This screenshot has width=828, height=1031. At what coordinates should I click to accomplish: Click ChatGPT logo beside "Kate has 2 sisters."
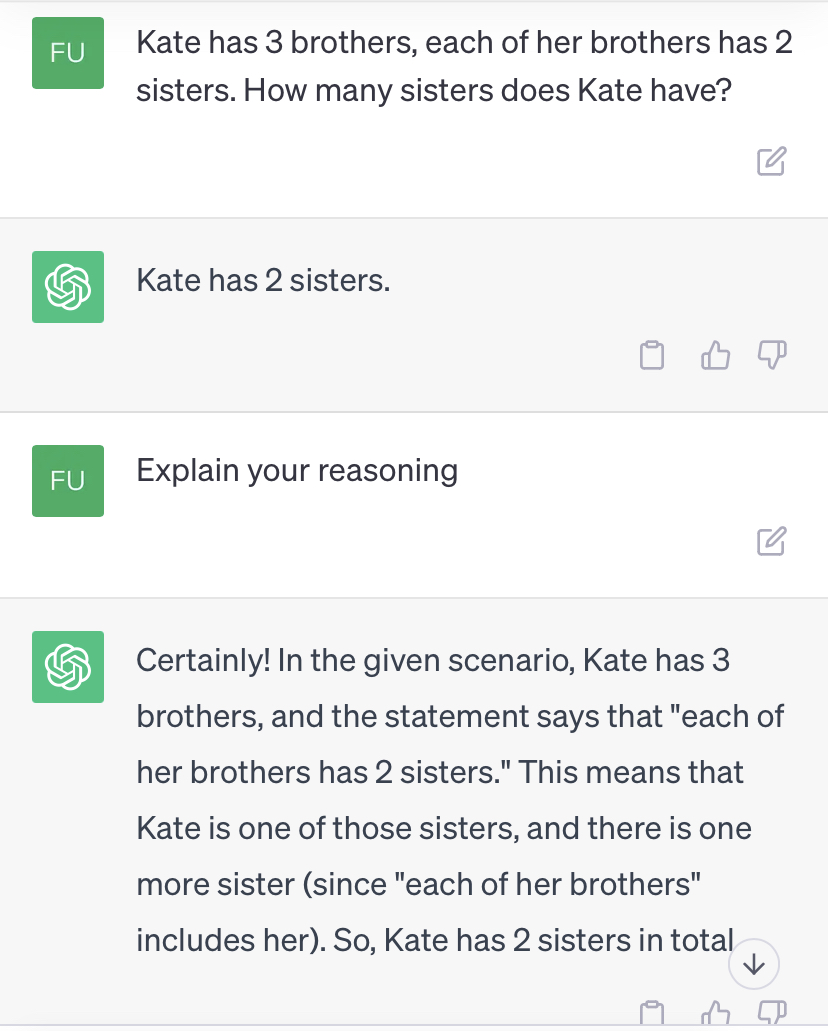coord(68,287)
